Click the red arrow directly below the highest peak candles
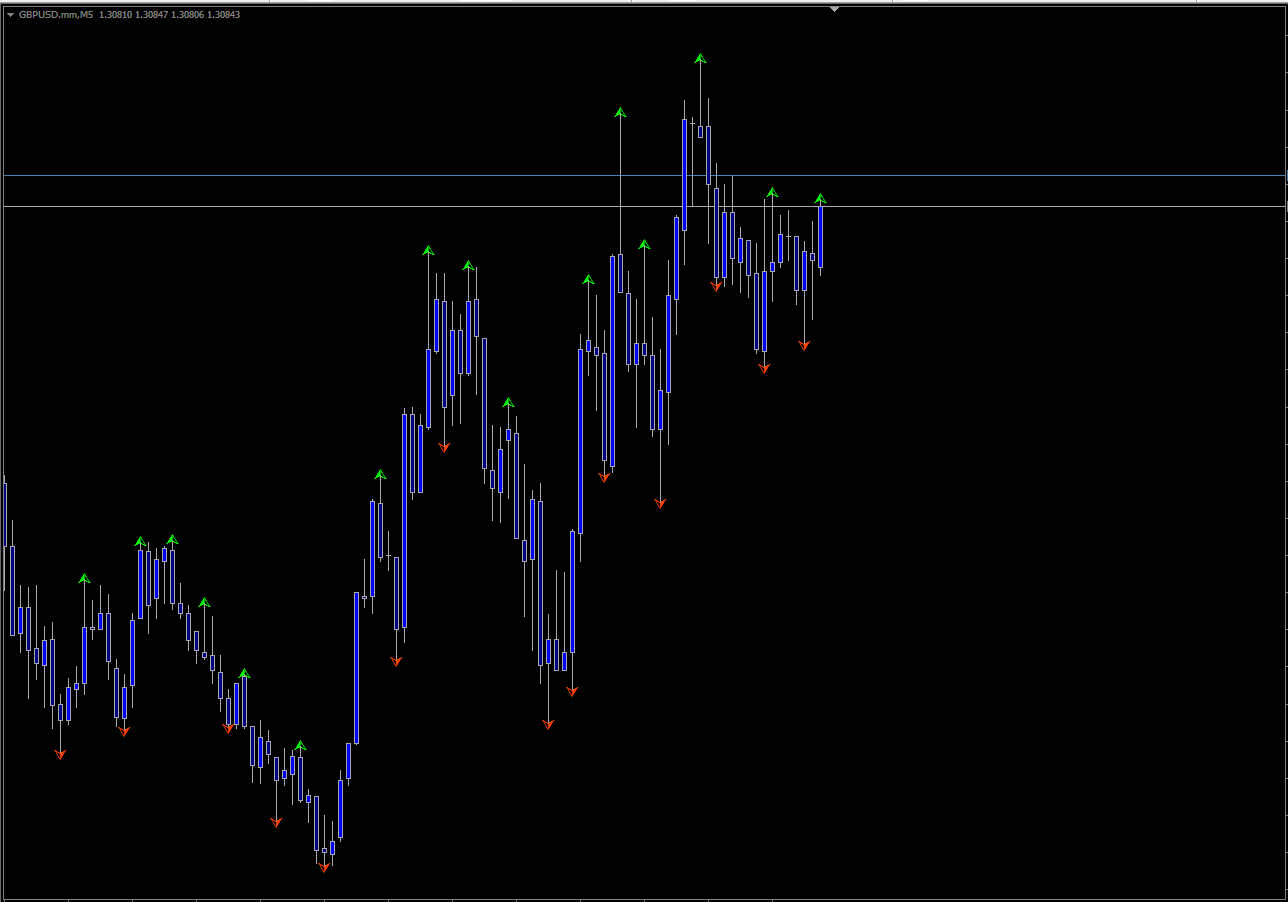Viewport: 1288px width, 902px height. [716, 286]
